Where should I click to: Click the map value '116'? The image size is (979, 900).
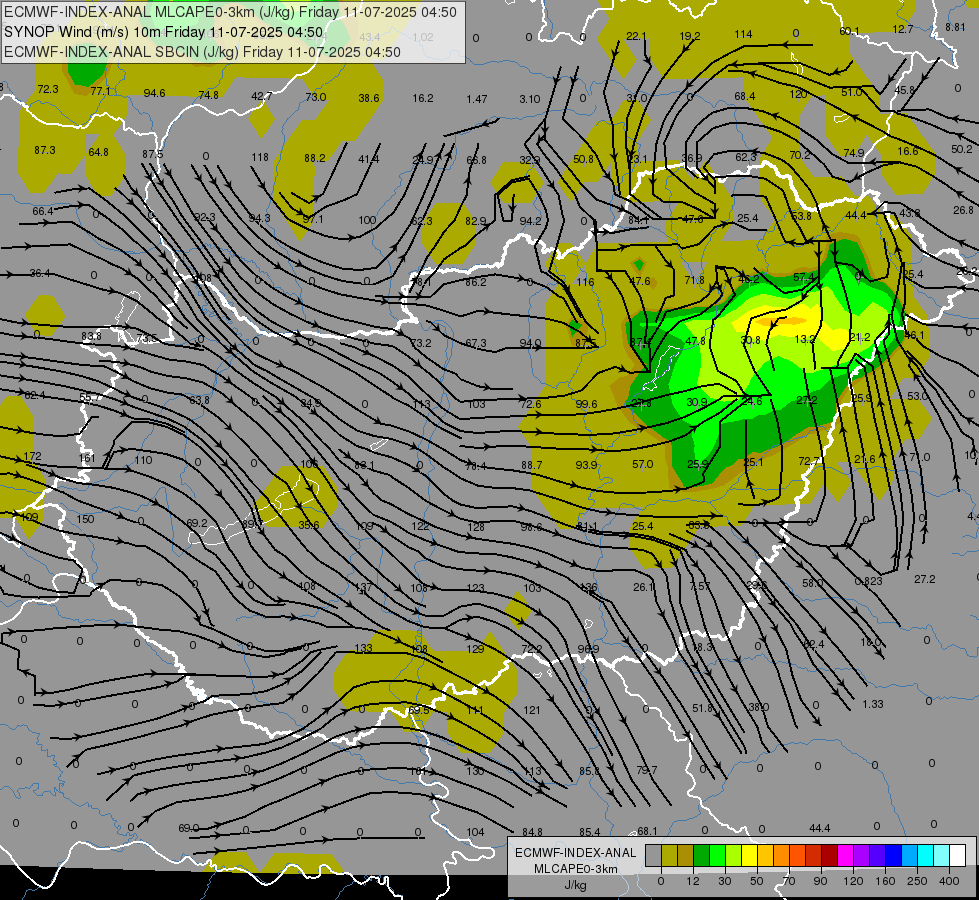(x=585, y=282)
